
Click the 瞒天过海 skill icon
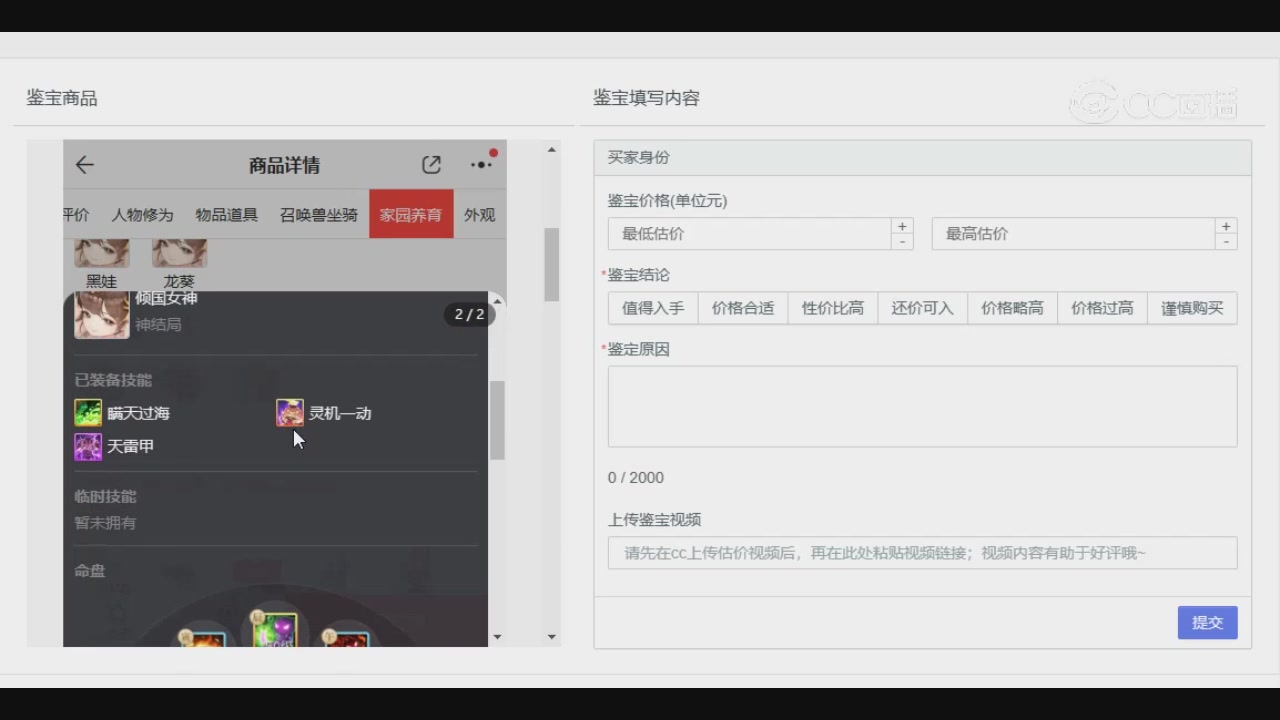[x=88, y=413]
